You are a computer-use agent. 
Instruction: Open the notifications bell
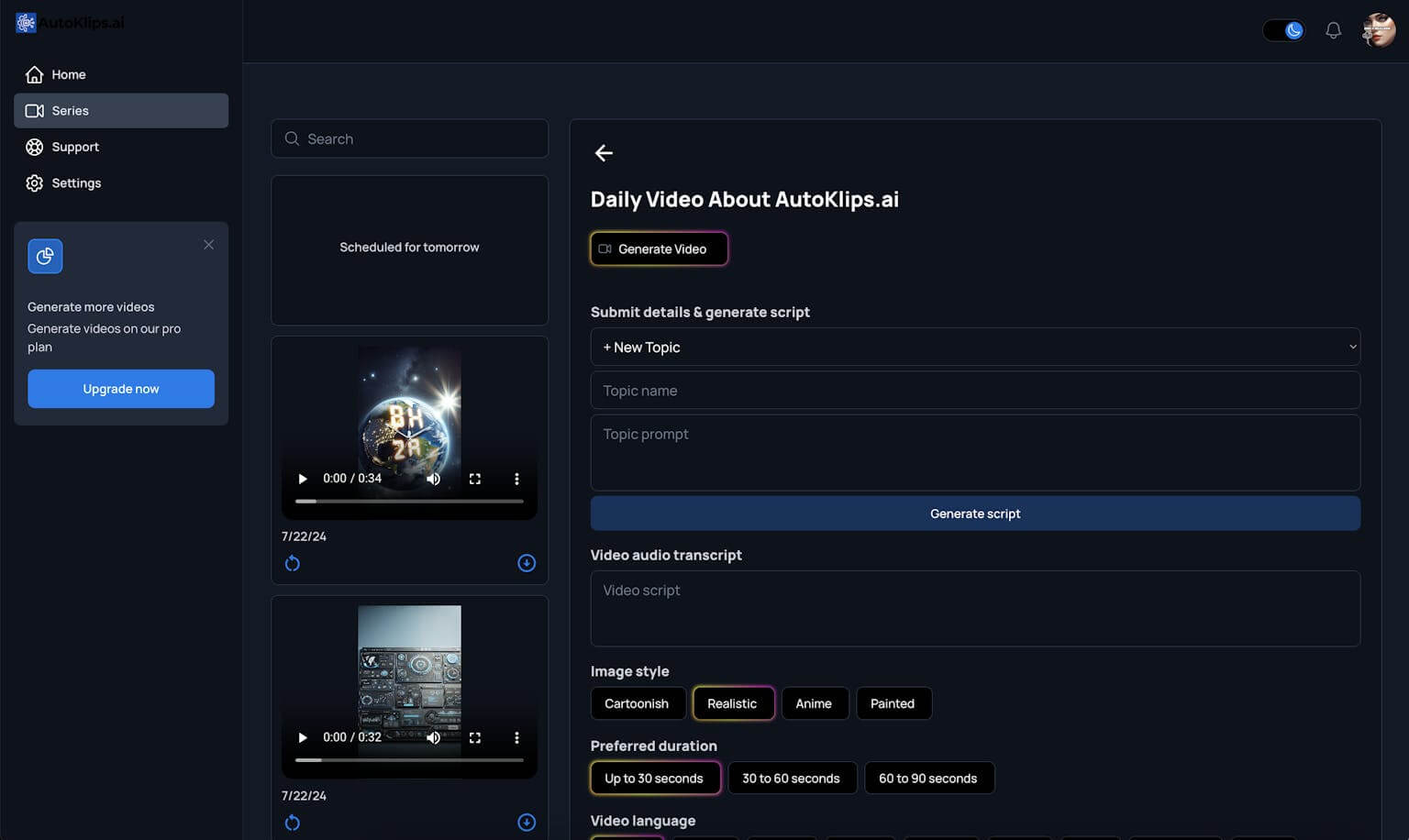[x=1333, y=30]
